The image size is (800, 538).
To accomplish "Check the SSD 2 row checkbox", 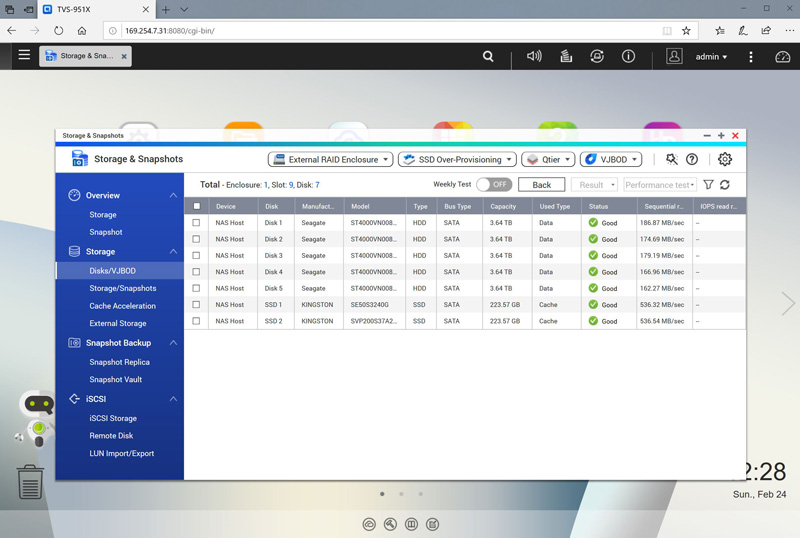I will pos(196,321).
